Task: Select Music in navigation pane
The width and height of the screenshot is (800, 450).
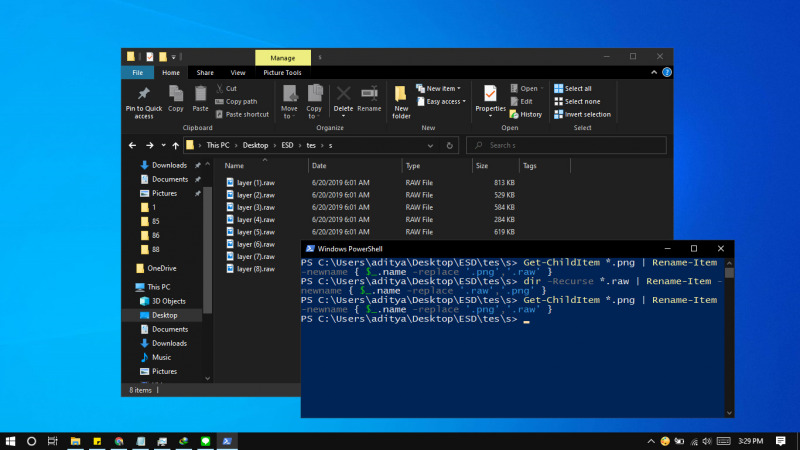Action: coord(156,357)
